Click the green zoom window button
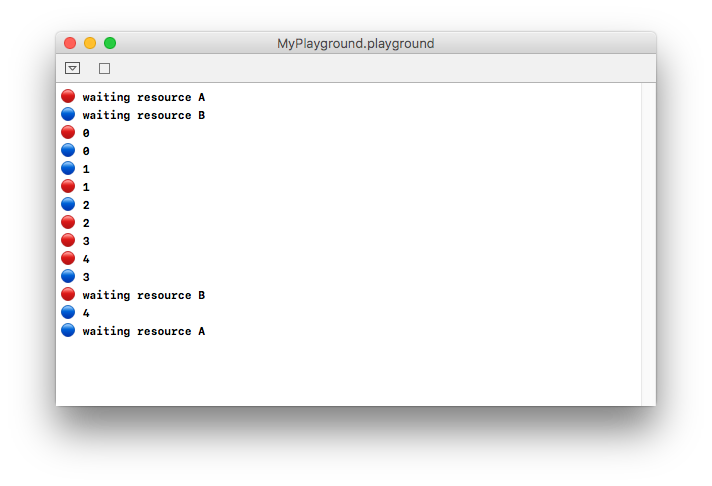Viewport: 712px width, 486px height. coord(110,43)
